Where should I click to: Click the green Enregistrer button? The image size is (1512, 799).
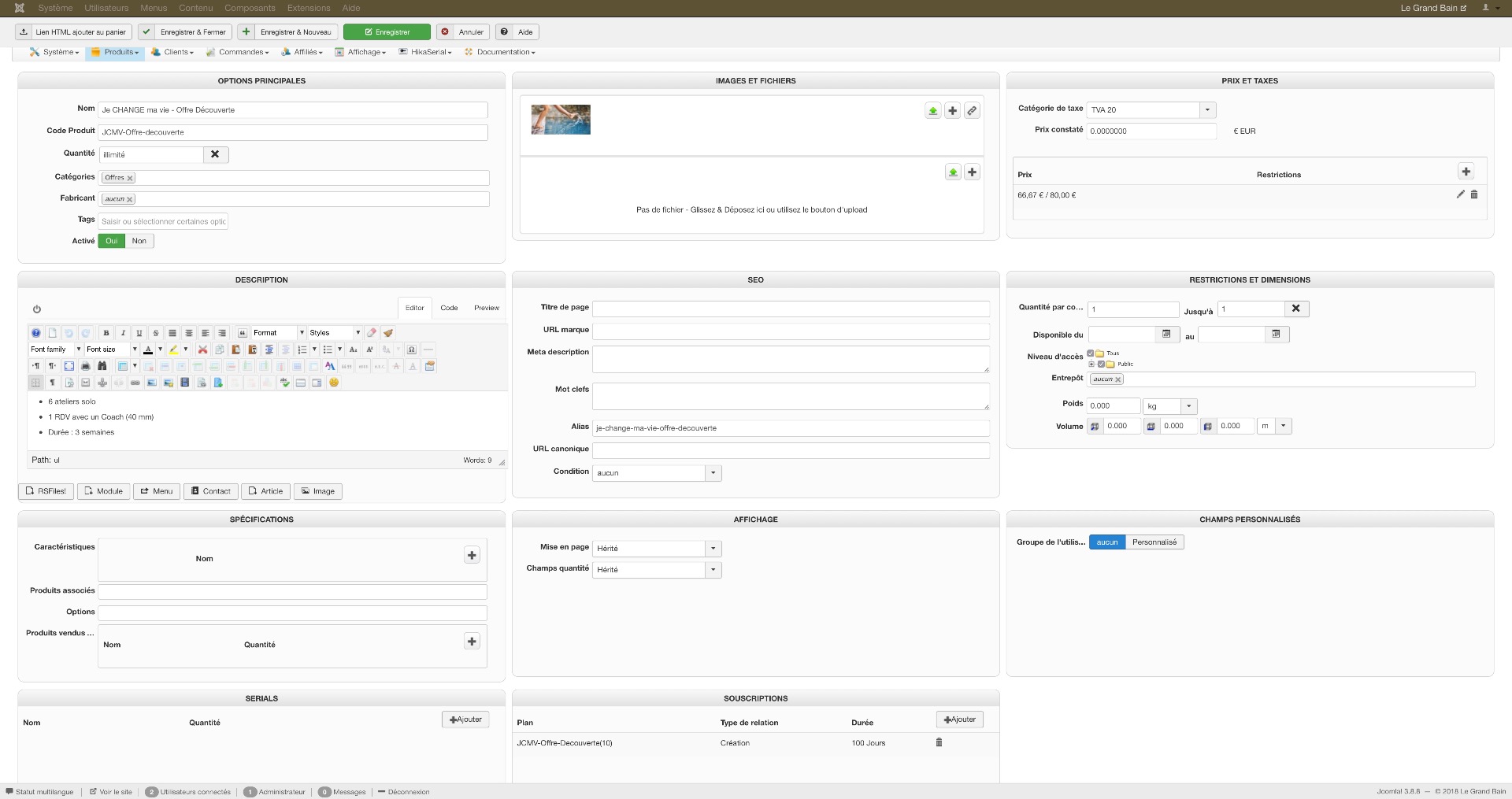click(387, 32)
